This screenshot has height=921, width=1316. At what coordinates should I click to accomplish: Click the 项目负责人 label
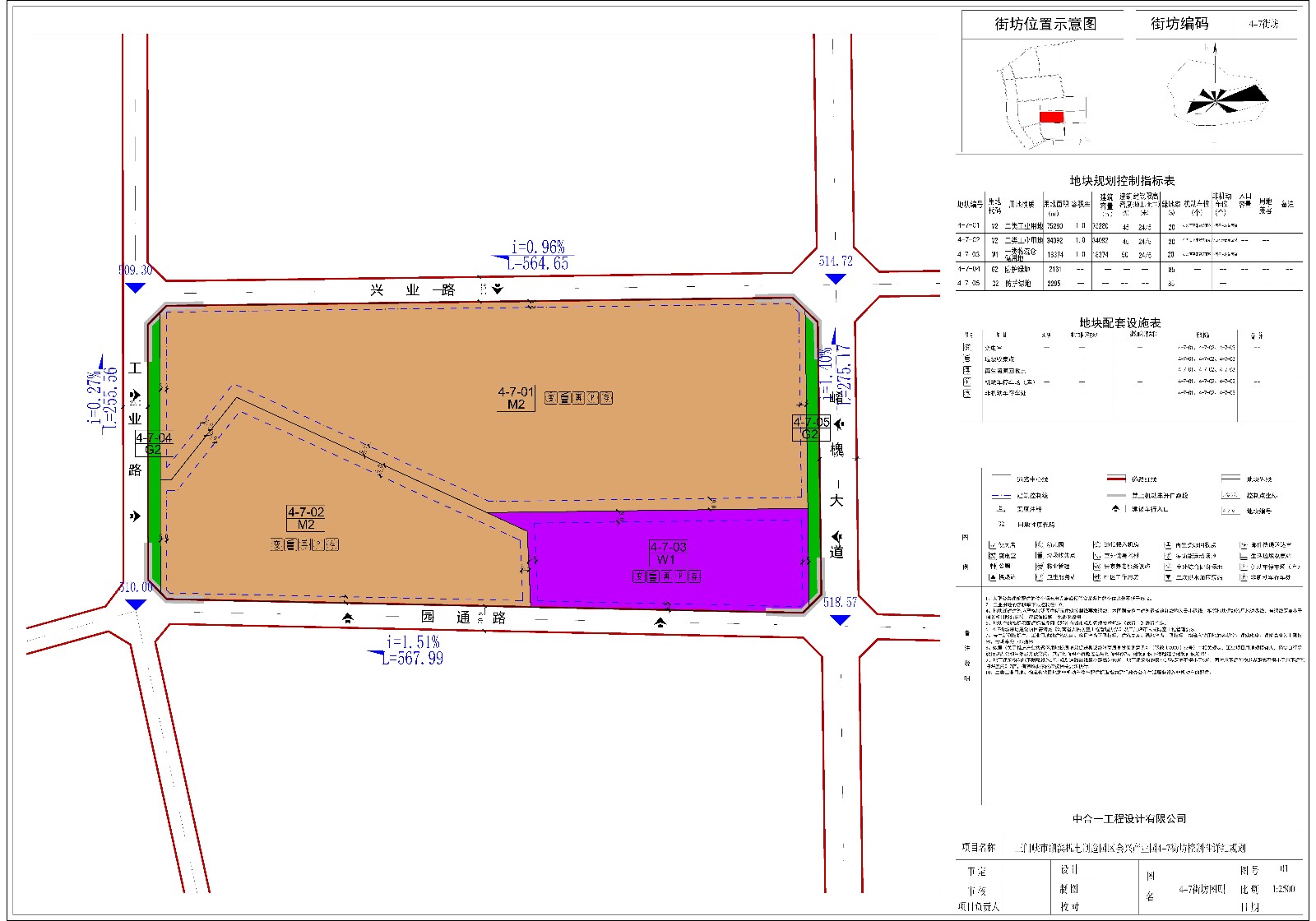click(x=978, y=907)
